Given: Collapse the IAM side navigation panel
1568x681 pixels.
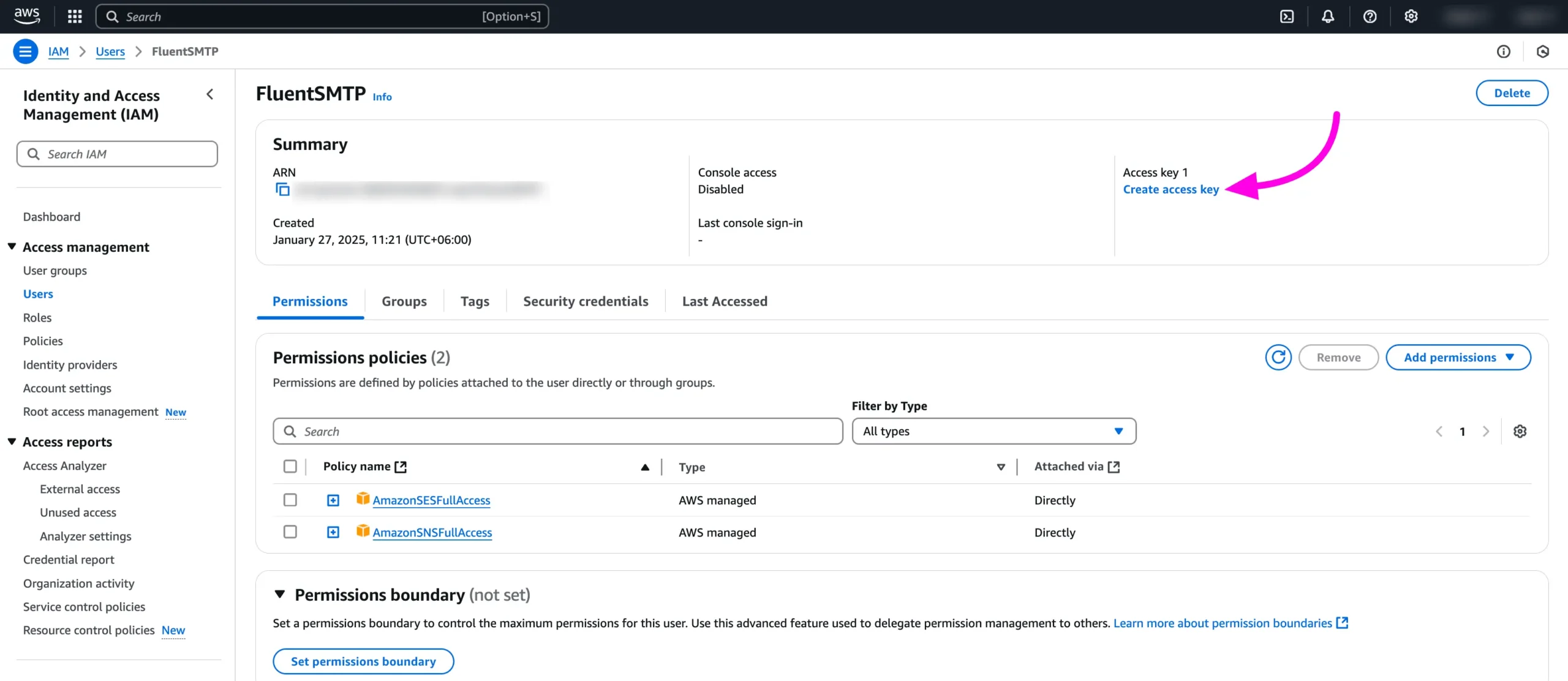Looking at the screenshot, I should pyautogui.click(x=210, y=94).
